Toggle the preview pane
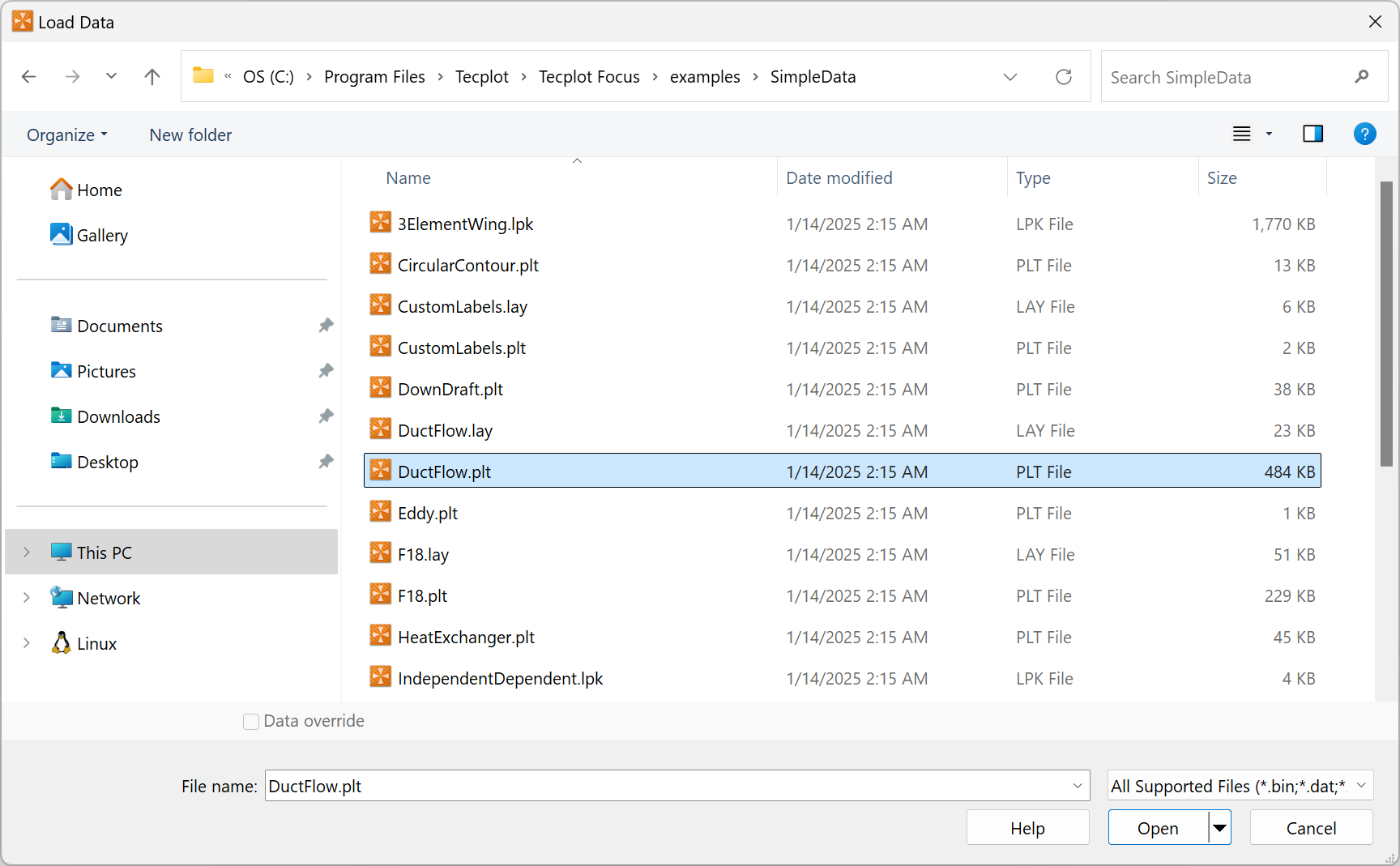The height and width of the screenshot is (866, 1400). tap(1312, 134)
